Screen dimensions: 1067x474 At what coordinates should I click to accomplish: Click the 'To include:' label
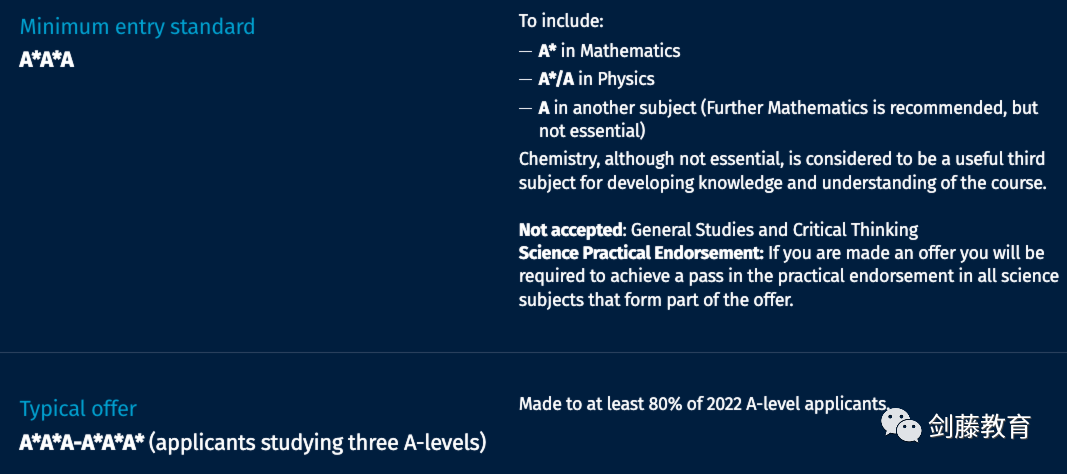(561, 21)
